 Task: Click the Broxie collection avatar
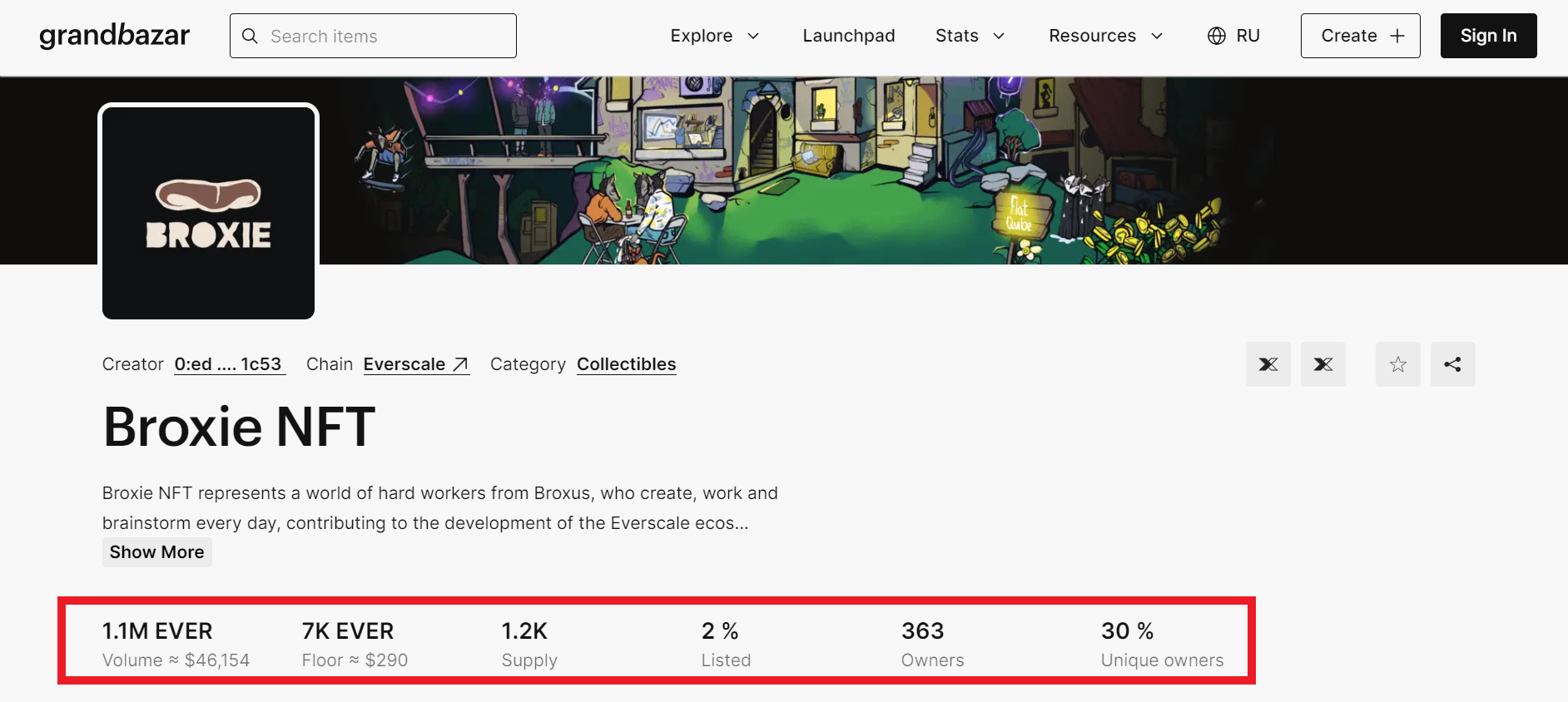(x=208, y=212)
